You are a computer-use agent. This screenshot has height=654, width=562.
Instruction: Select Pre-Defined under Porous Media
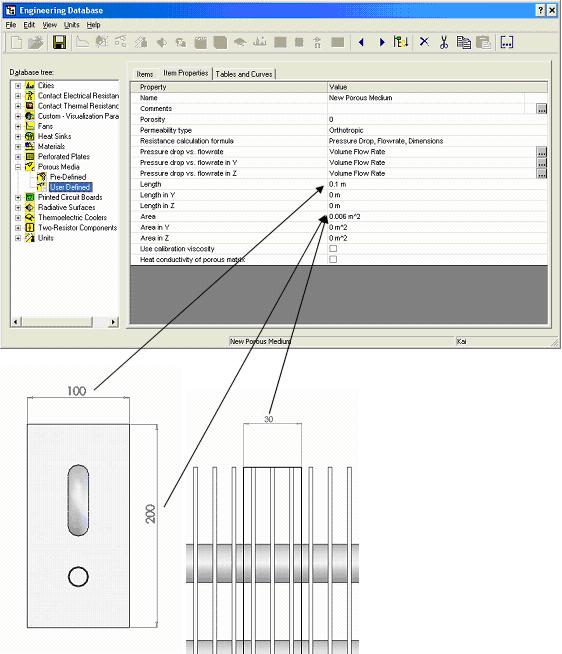[68, 177]
